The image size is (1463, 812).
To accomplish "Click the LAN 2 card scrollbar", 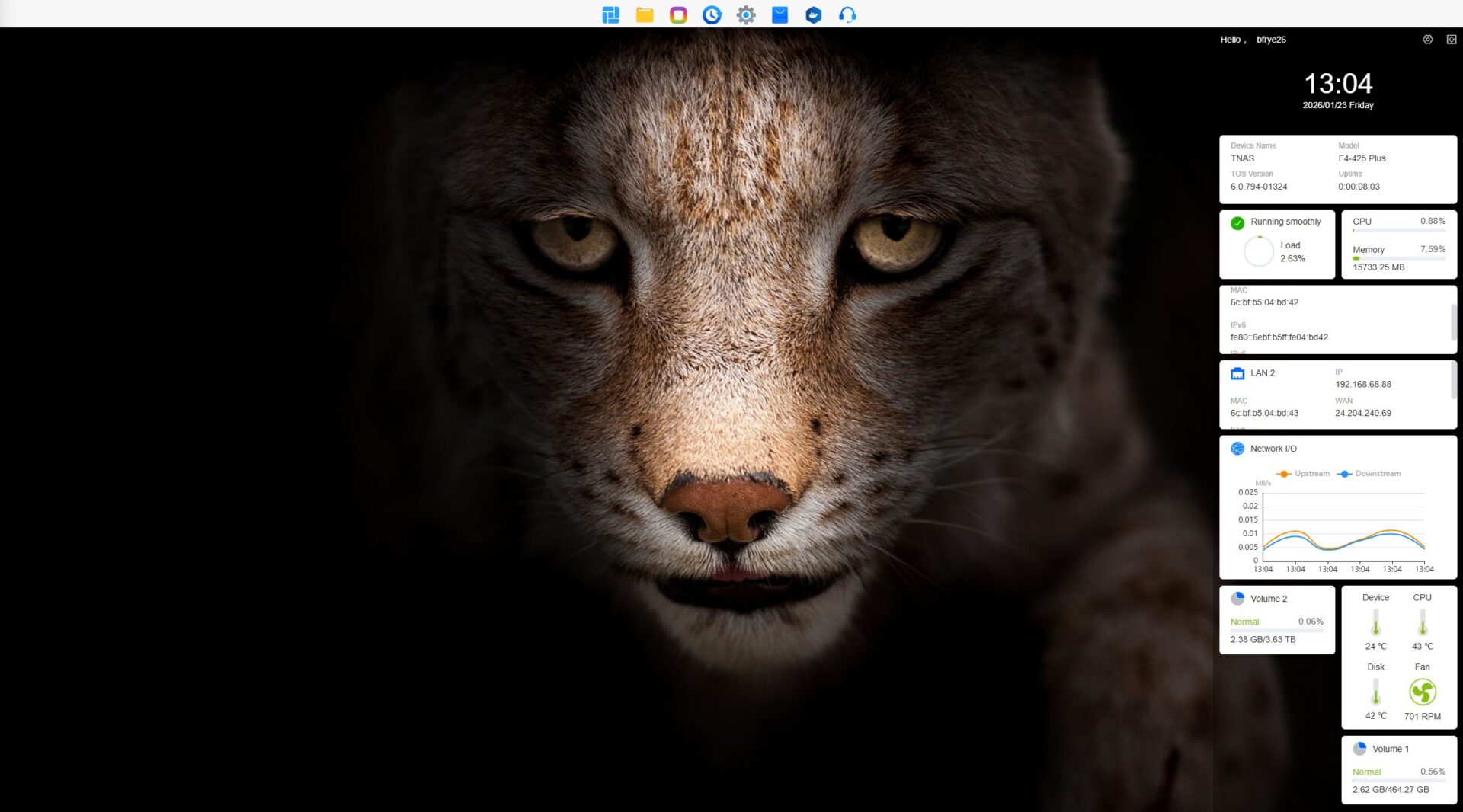I will [1454, 379].
